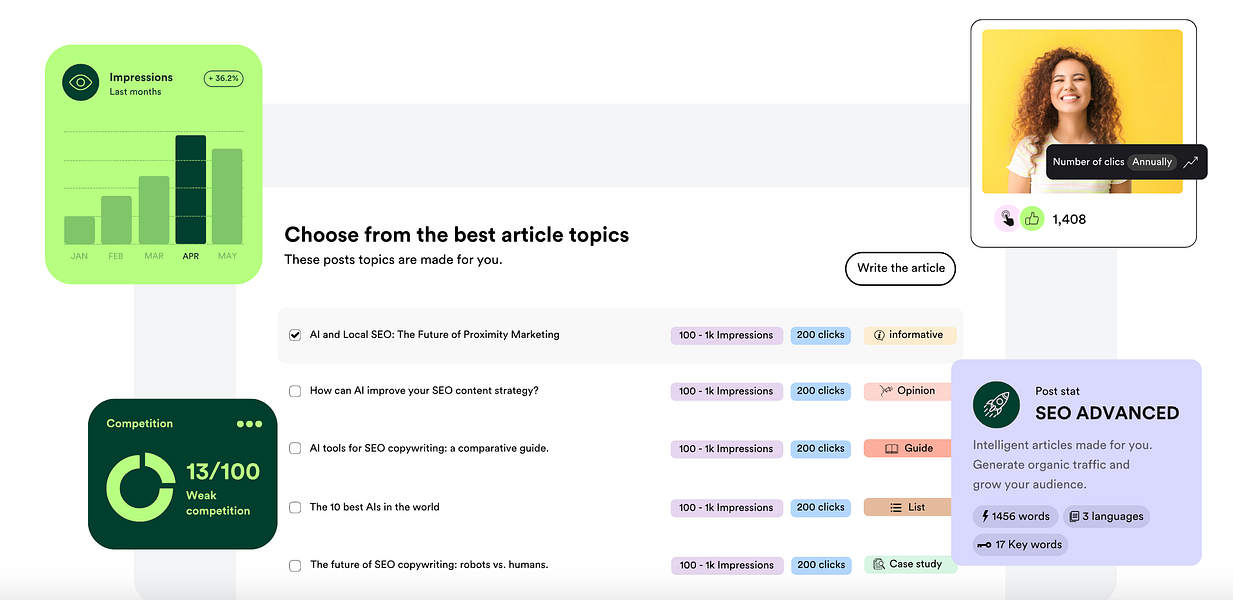Screen dimensions: 1233x600
Task: Click the rocket icon on SEO ADVANCED card
Action: pyautogui.click(x=995, y=405)
